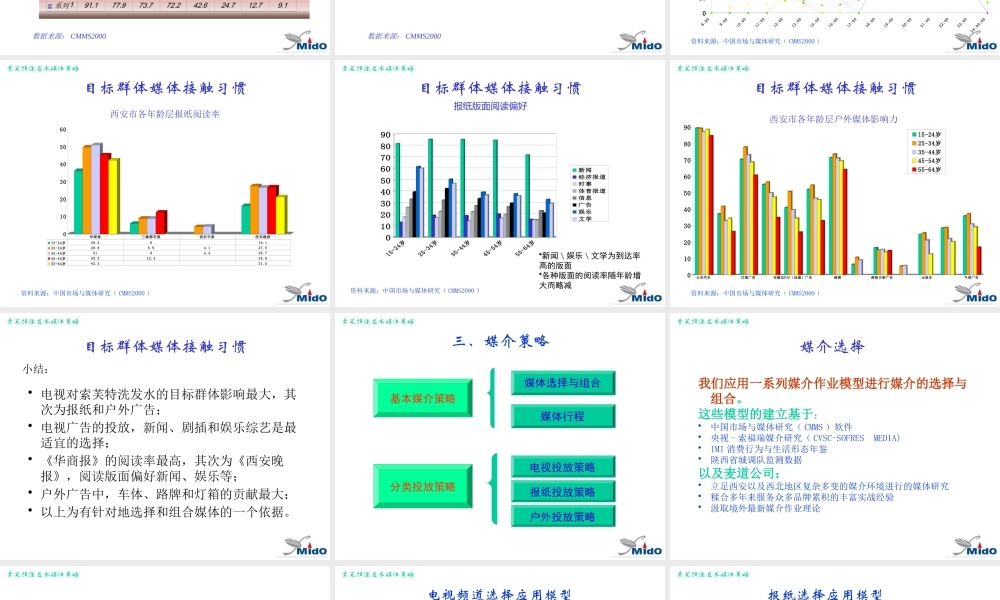Click bullet 糅合多年来服务众多品牌累积的丰富实战经验
1000x600 pixels.
click(x=796, y=497)
